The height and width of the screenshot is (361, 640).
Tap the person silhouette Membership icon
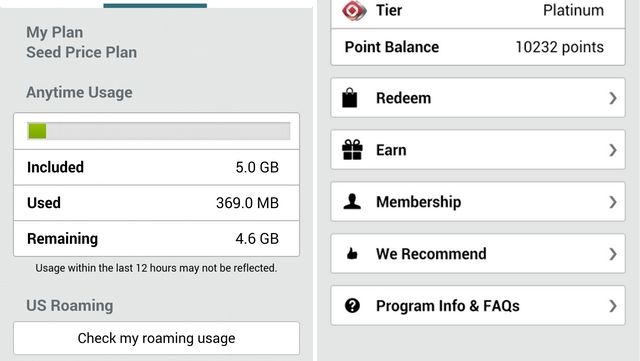click(x=352, y=202)
